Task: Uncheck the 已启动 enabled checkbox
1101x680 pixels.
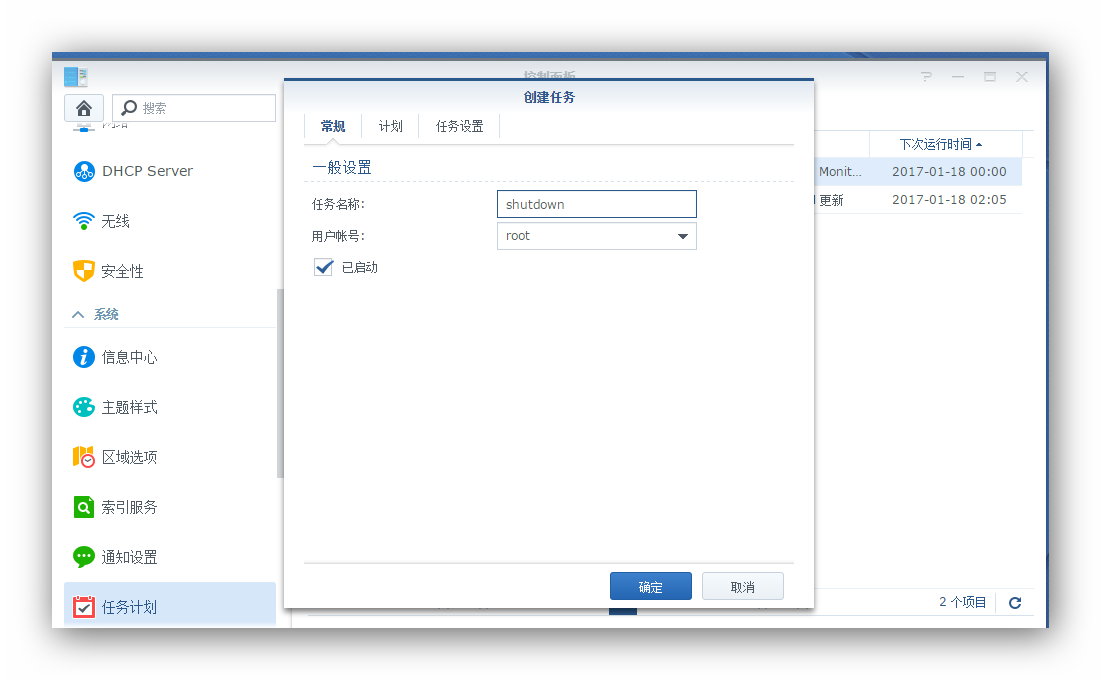Action: point(323,267)
